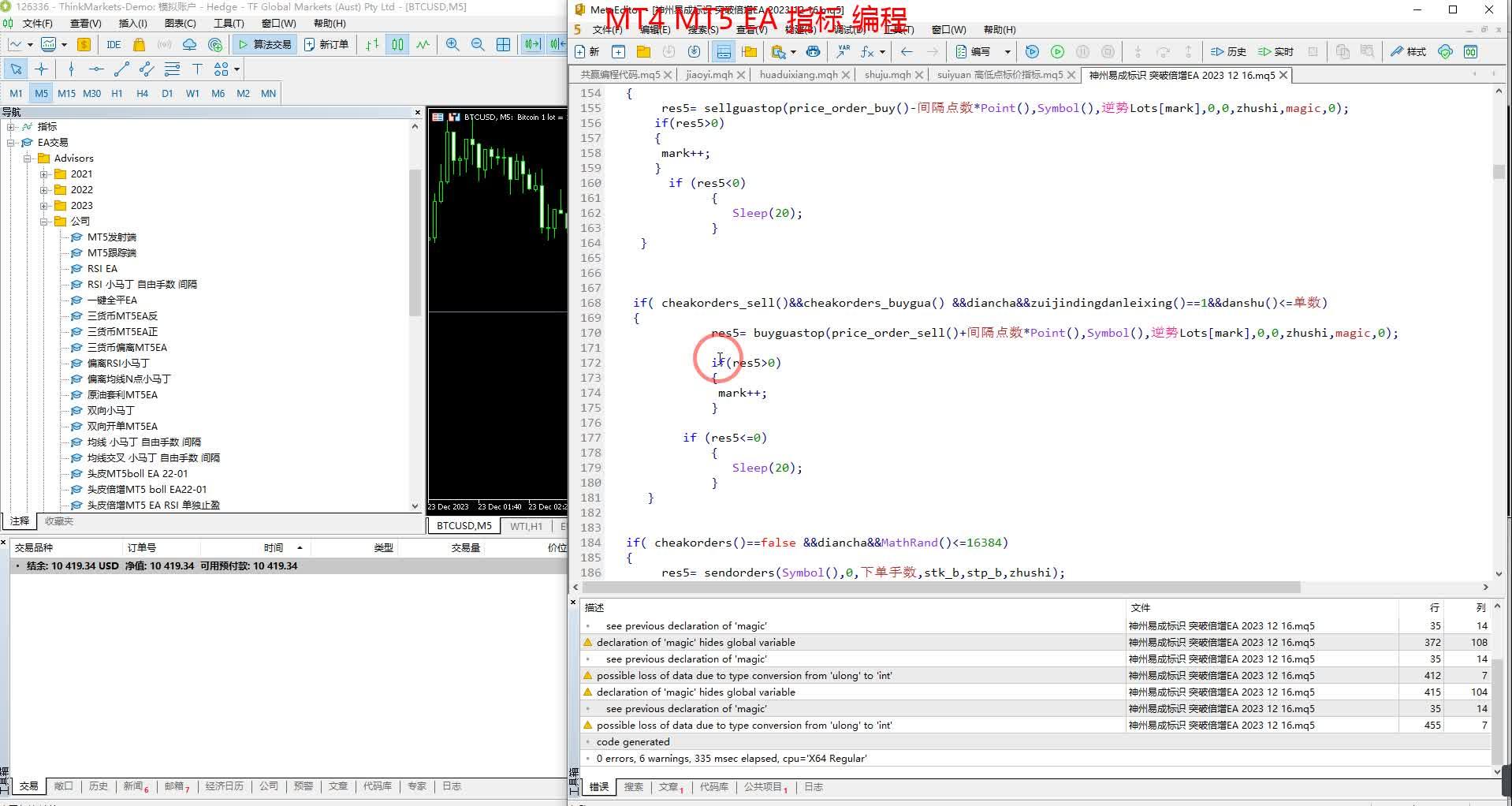Switch chart to bar chart style
Screen dimensions: 1512x806
tap(372, 44)
